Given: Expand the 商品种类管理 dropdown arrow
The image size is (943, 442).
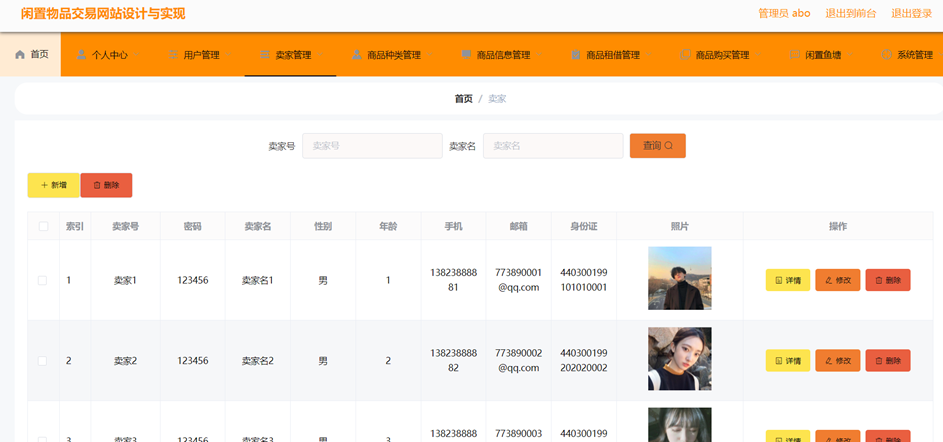Looking at the screenshot, I should click(x=429, y=55).
